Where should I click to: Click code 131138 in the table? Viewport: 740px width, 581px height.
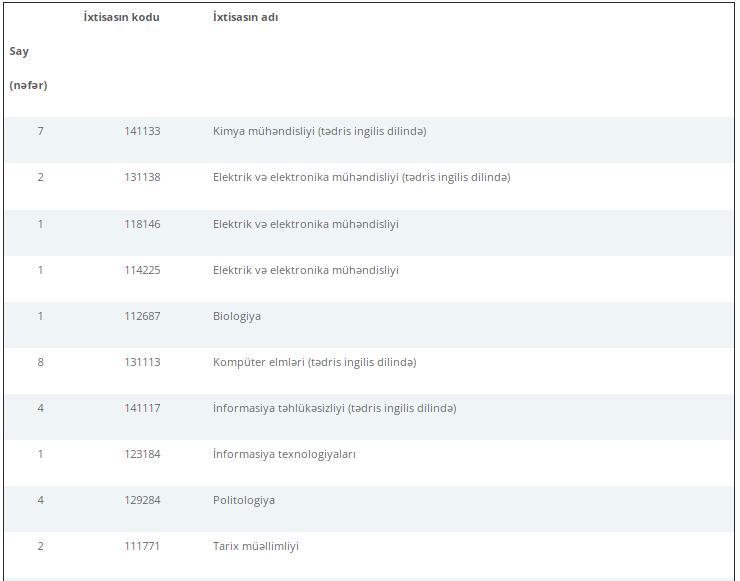coord(142,177)
